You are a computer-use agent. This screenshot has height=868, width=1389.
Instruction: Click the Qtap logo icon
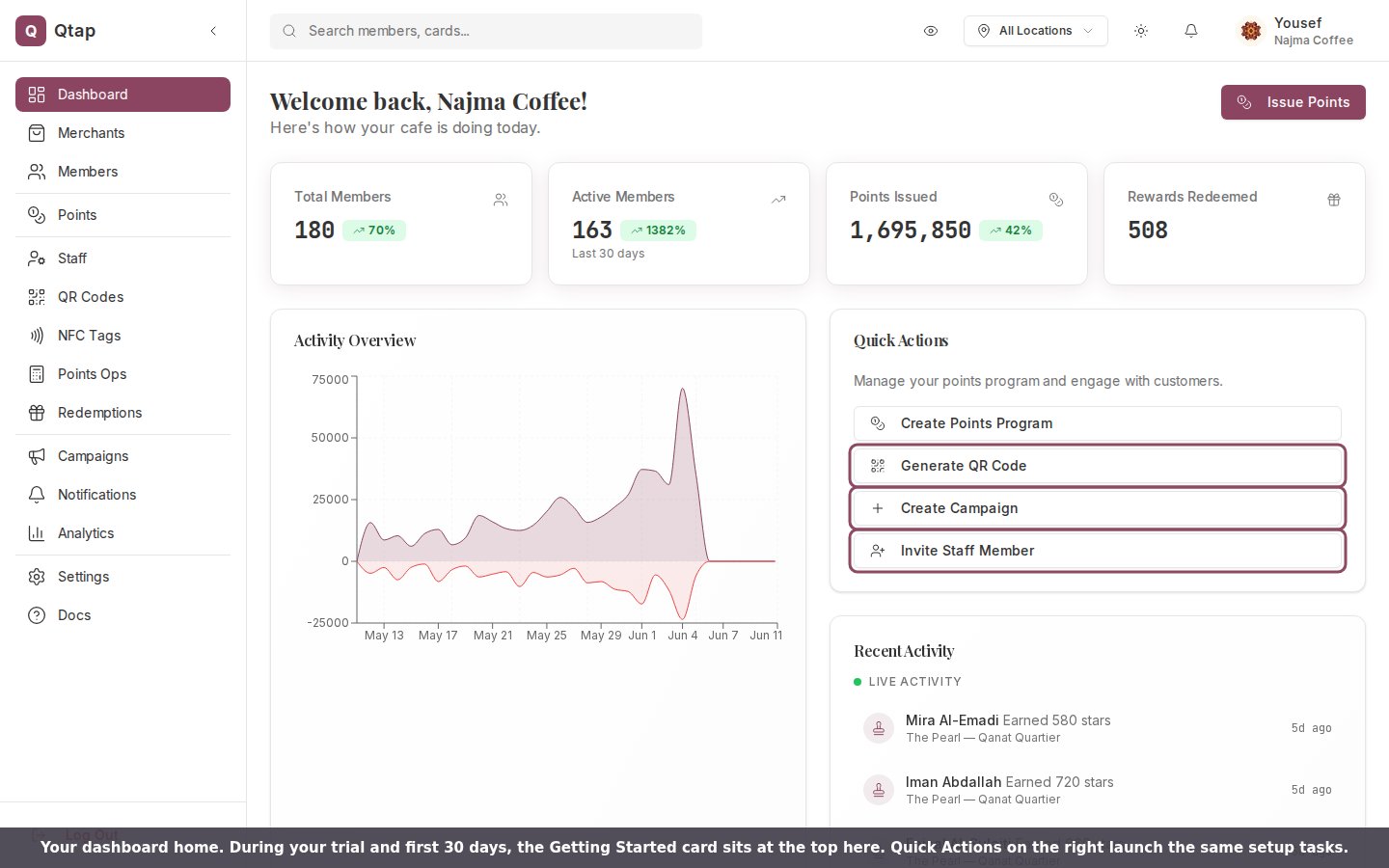[x=31, y=31]
